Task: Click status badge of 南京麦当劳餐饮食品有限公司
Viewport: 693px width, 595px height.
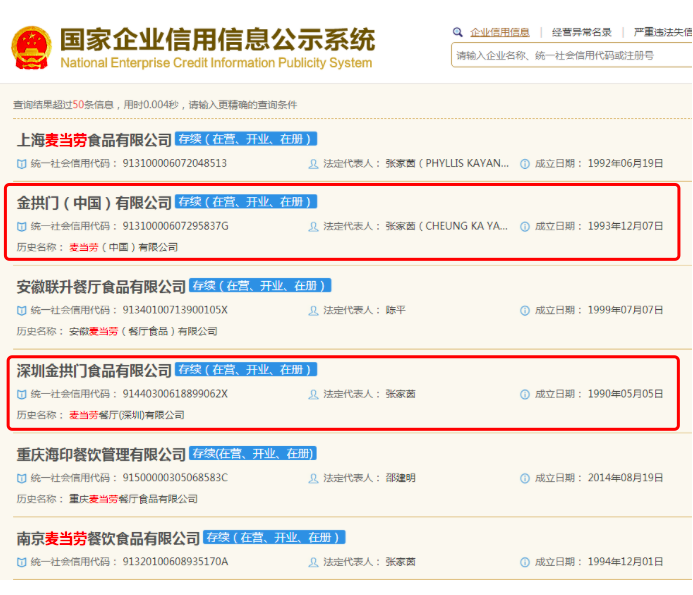Action: click(274, 537)
